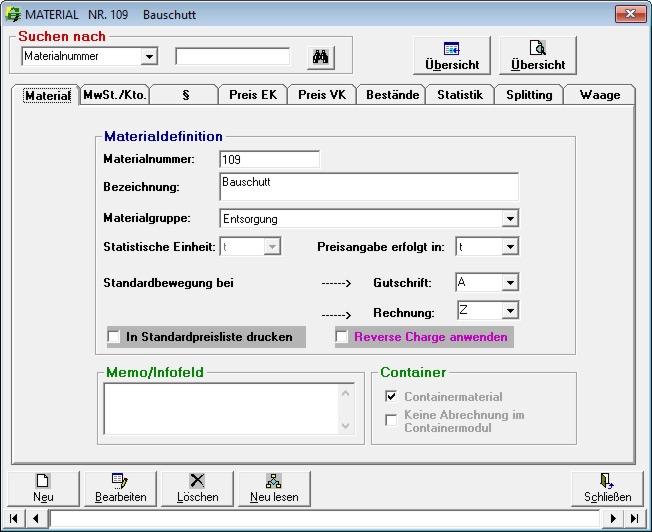Open the Preisangabe erfolgt in dropdown
This screenshot has width=652, height=532.
[x=510, y=247]
